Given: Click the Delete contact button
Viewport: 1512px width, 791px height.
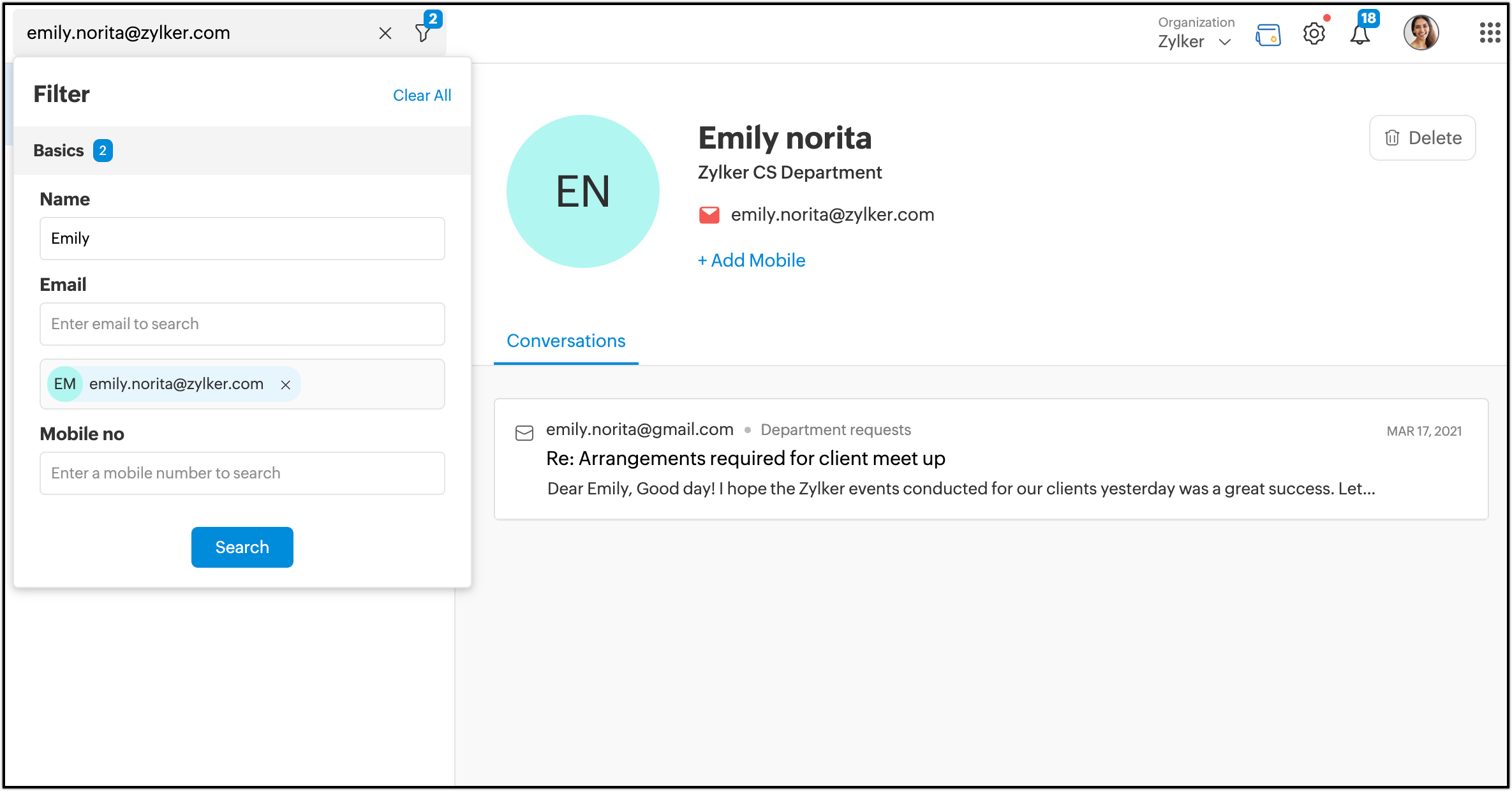Looking at the screenshot, I should 1423,138.
